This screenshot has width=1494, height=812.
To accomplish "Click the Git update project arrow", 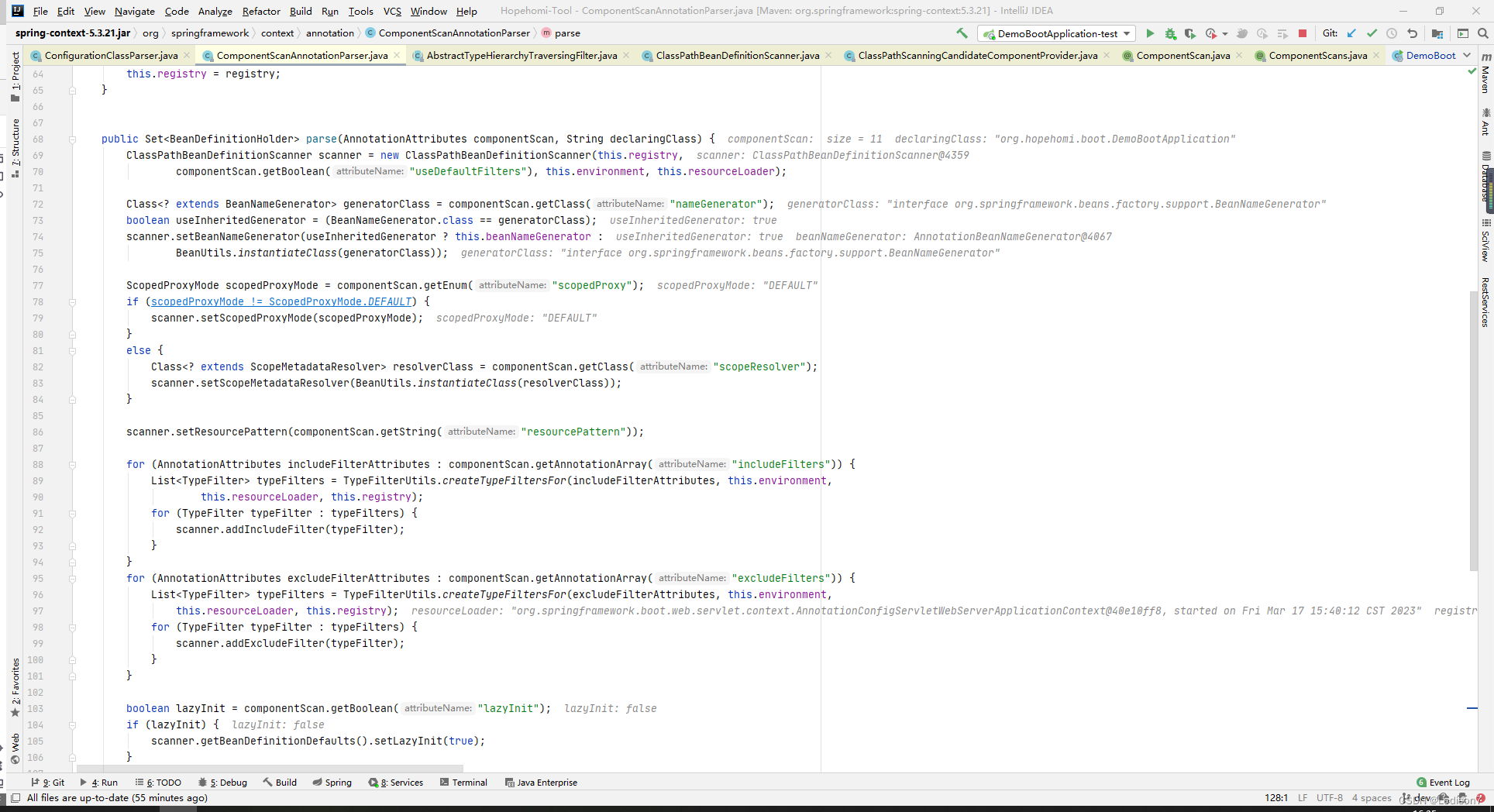I will click(1351, 33).
